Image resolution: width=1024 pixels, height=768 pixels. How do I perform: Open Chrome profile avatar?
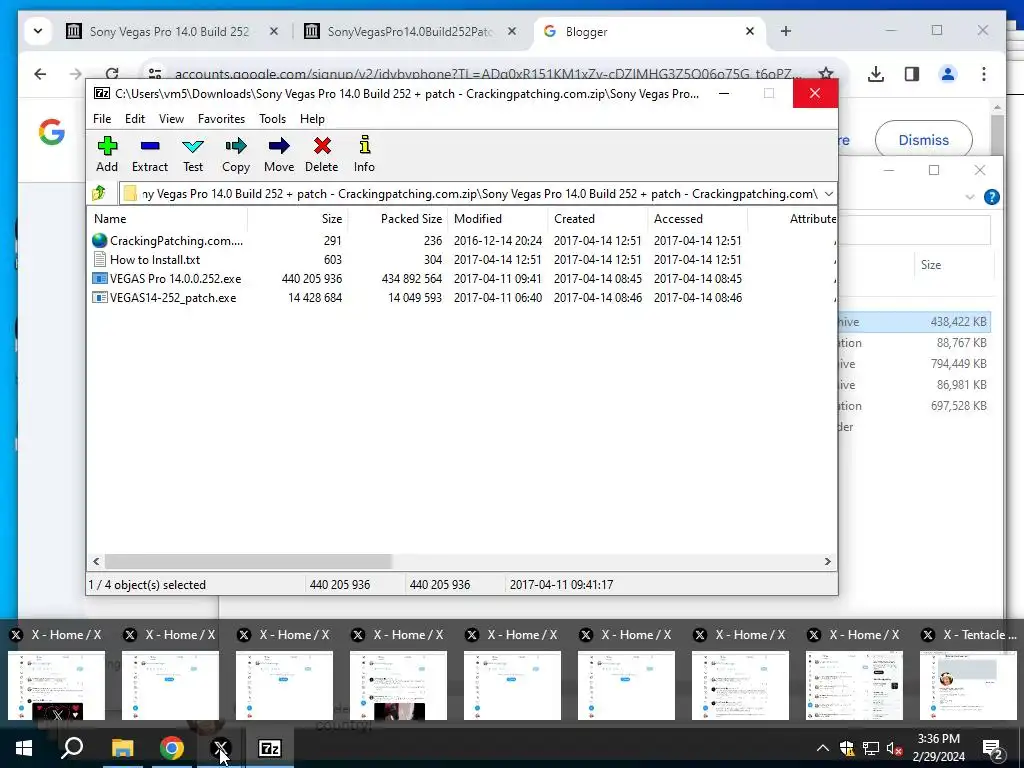(x=948, y=74)
